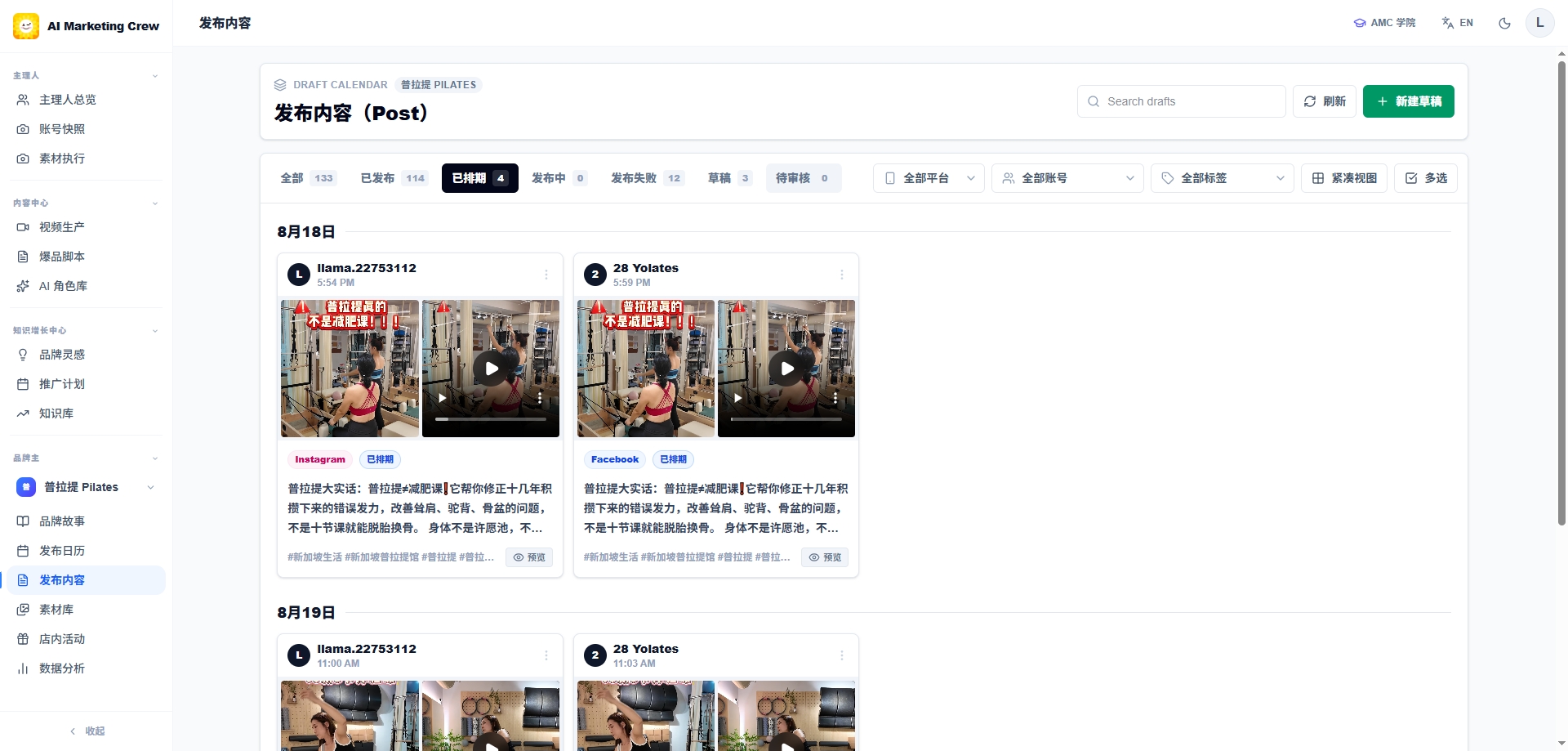Click the AI Marketing Crew logo icon

coord(26,26)
